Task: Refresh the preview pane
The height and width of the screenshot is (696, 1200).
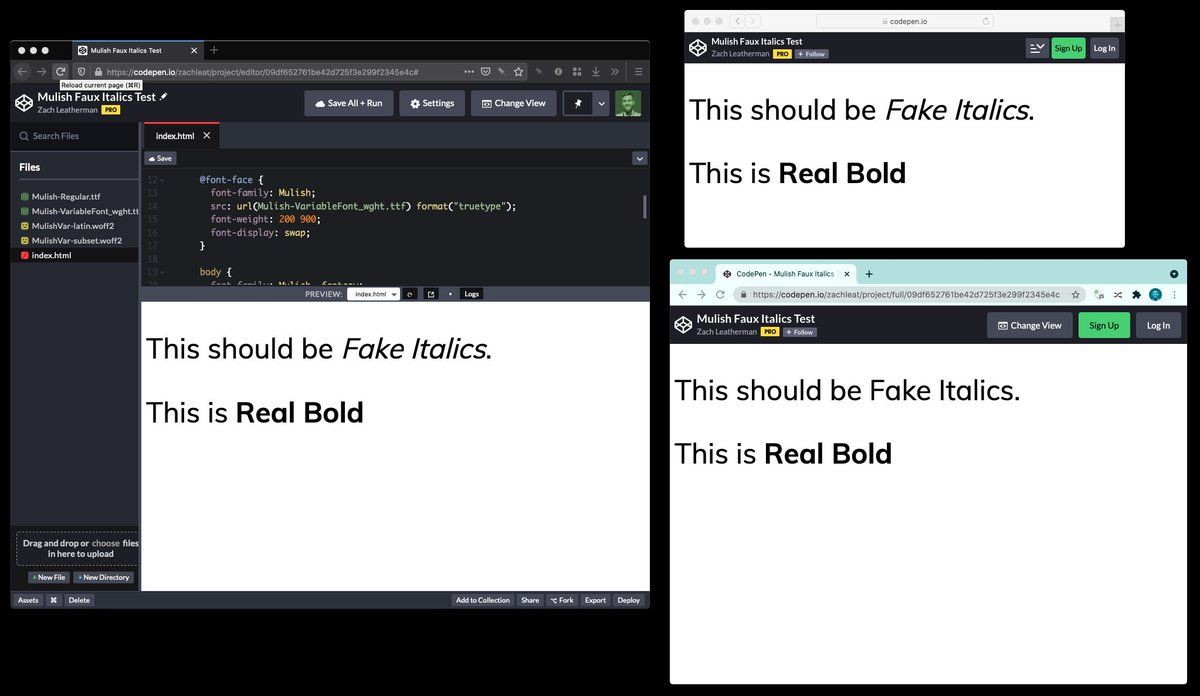Action: tap(410, 294)
